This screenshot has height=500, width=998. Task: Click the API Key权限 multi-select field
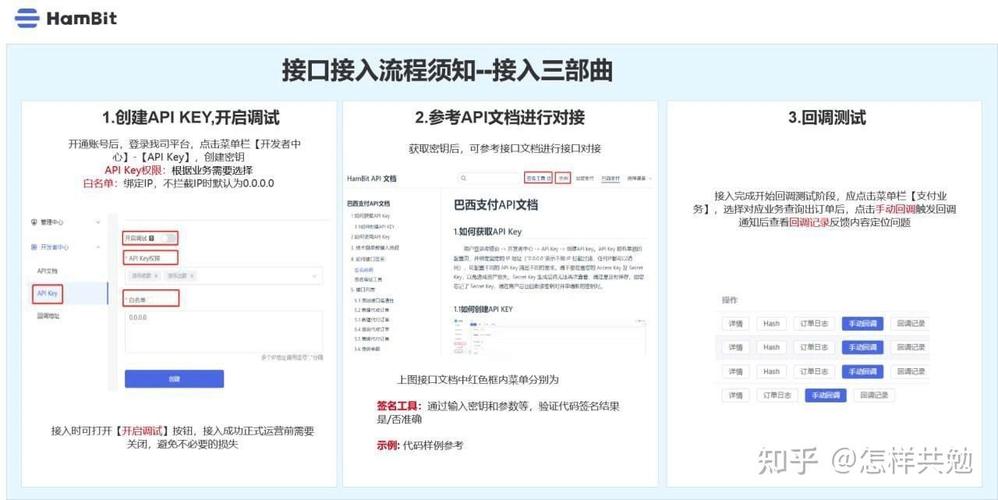tap(223, 276)
